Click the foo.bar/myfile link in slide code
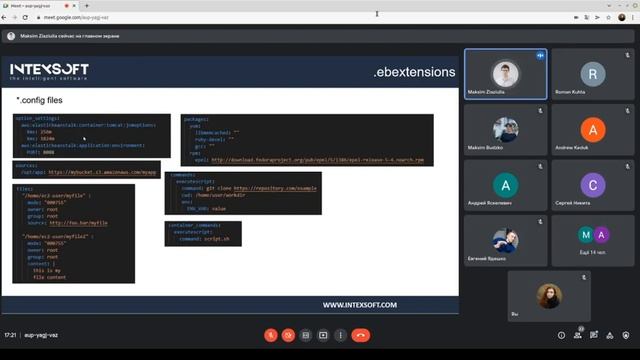Image resolution: width=640 pixels, height=360 pixels. click(x=78, y=223)
